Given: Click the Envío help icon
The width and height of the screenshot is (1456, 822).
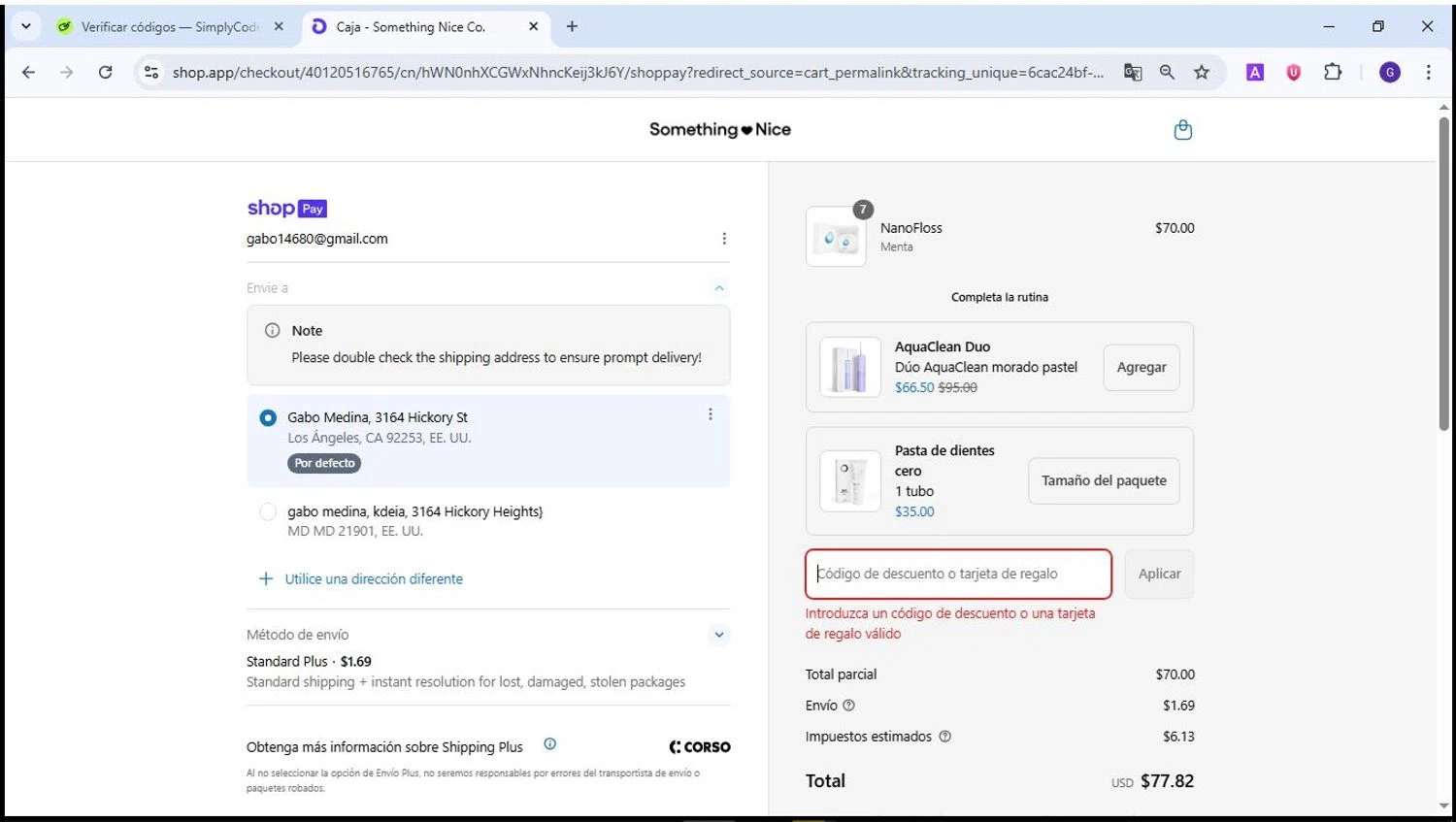Looking at the screenshot, I should (x=849, y=706).
